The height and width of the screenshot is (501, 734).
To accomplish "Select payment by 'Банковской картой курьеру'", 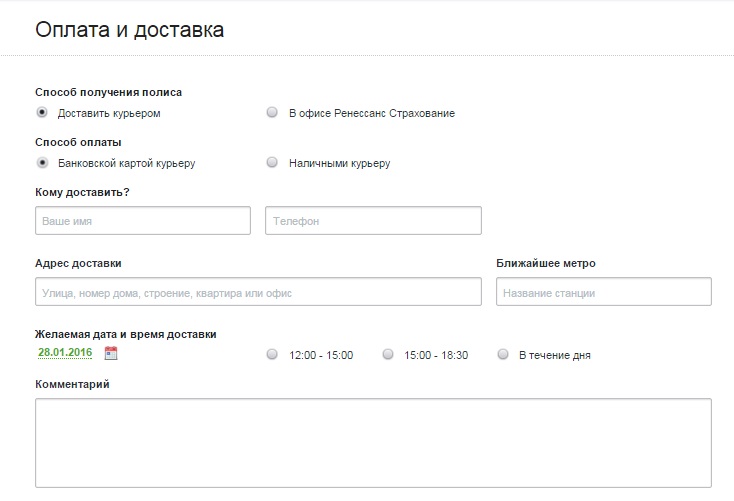I will 42,163.
